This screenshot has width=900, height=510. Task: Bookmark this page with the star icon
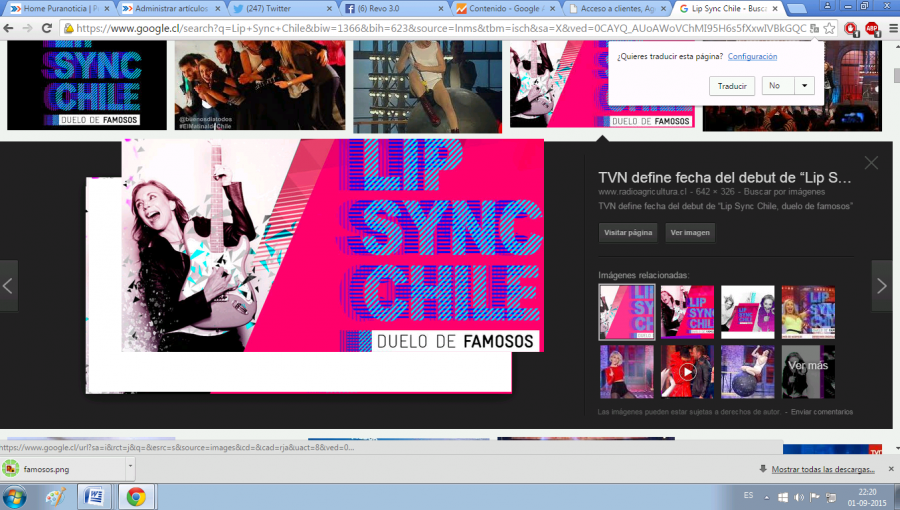pyautogui.click(x=829, y=28)
